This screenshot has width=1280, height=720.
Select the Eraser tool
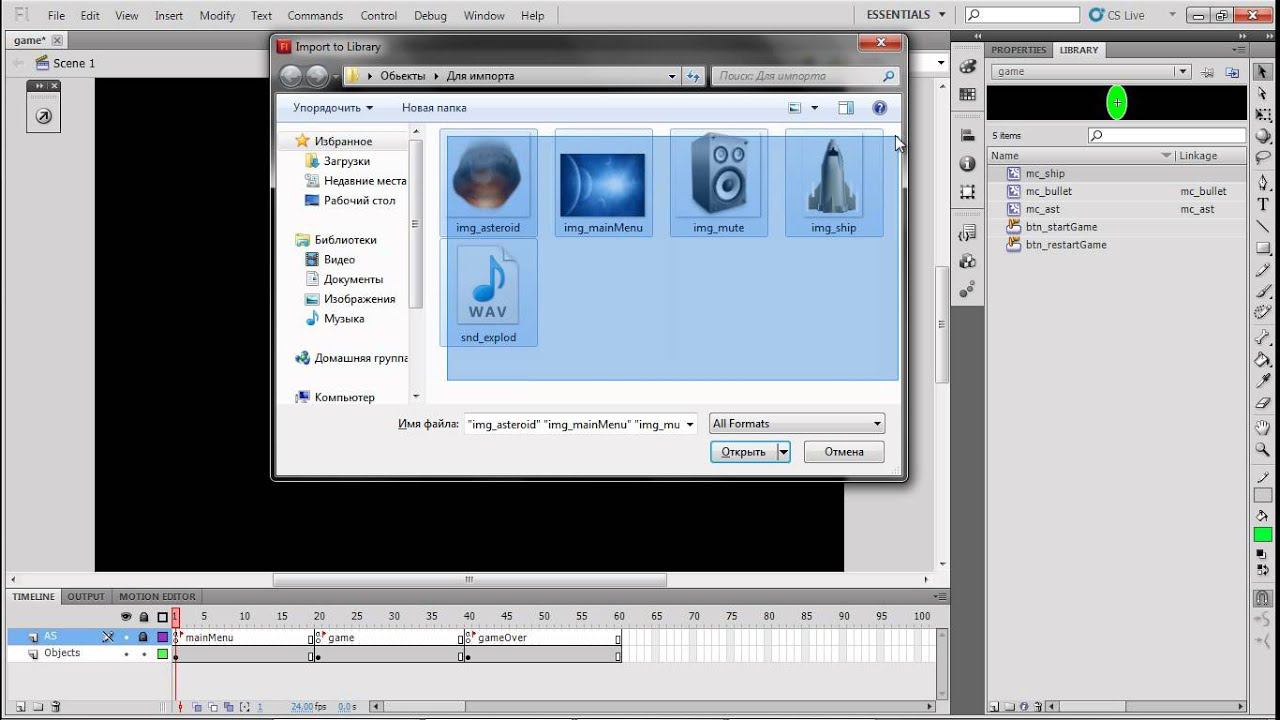pyautogui.click(x=1263, y=403)
